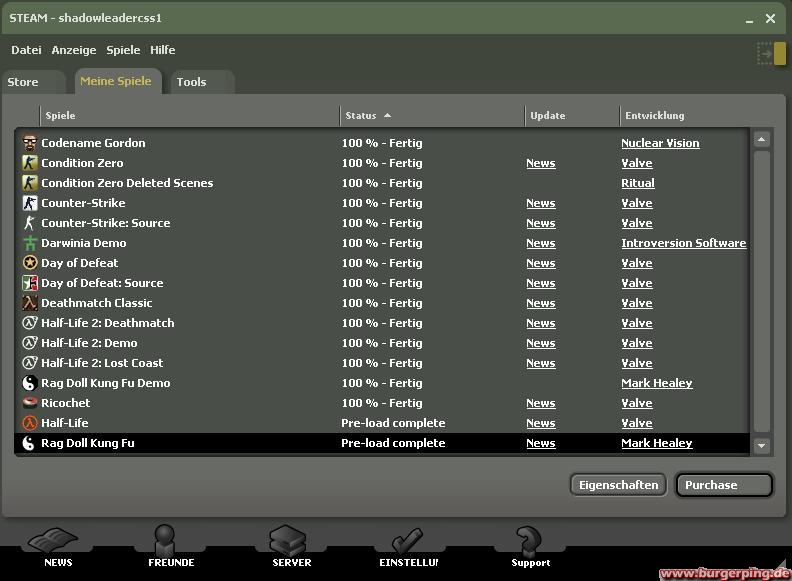792x581 pixels.
Task: Click scrollbar up arrow in games list
Action: coord(762,139)
